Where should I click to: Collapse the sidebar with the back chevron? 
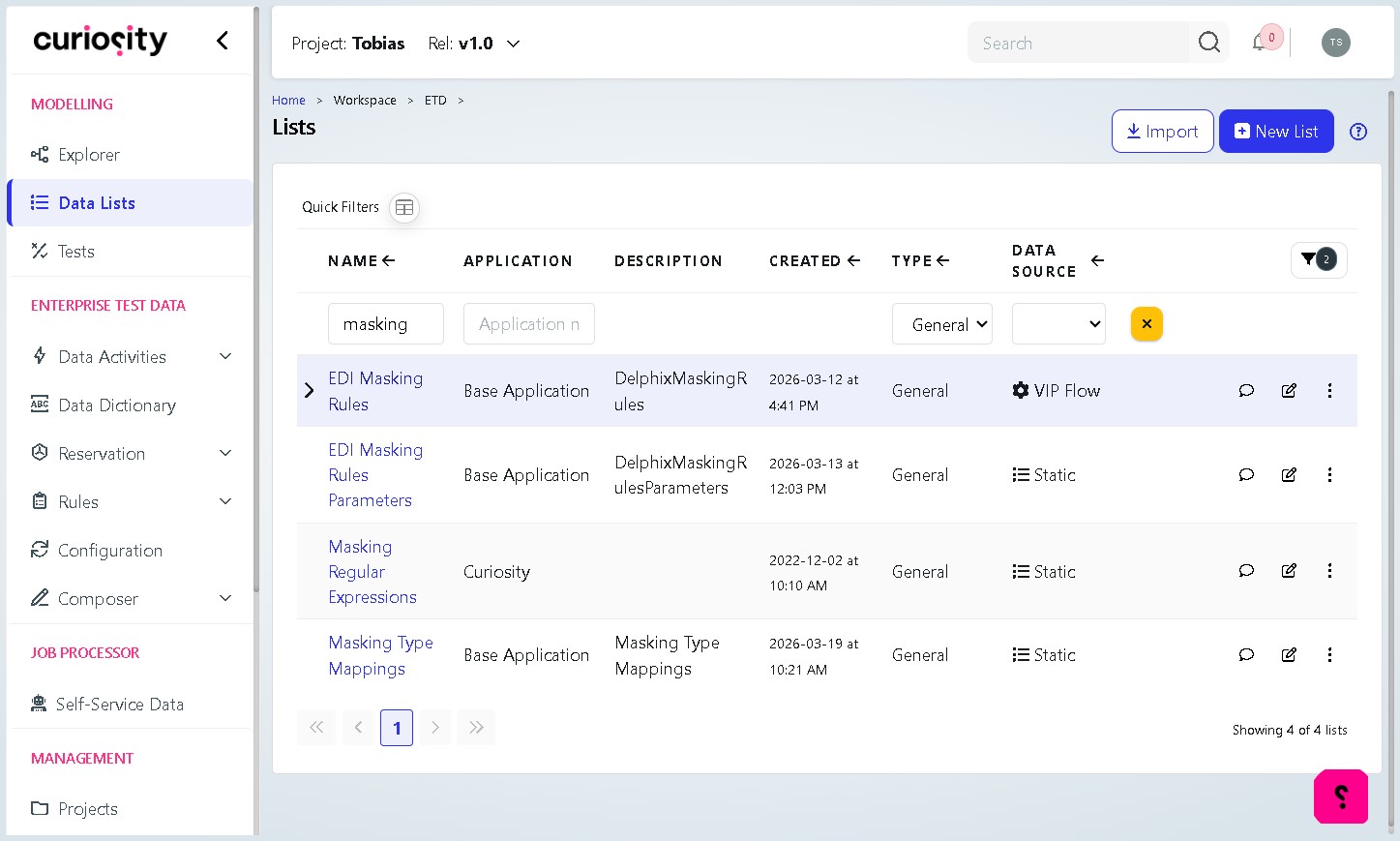click(223, 40)
